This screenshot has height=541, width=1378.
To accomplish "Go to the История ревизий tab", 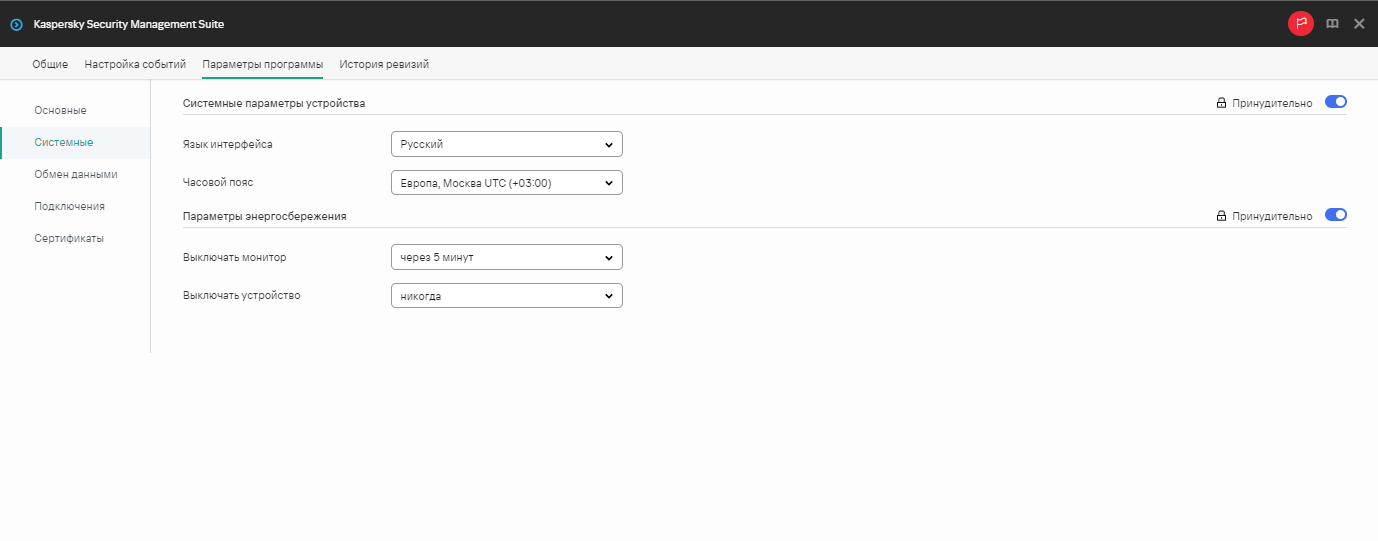I will coord(384,64).
